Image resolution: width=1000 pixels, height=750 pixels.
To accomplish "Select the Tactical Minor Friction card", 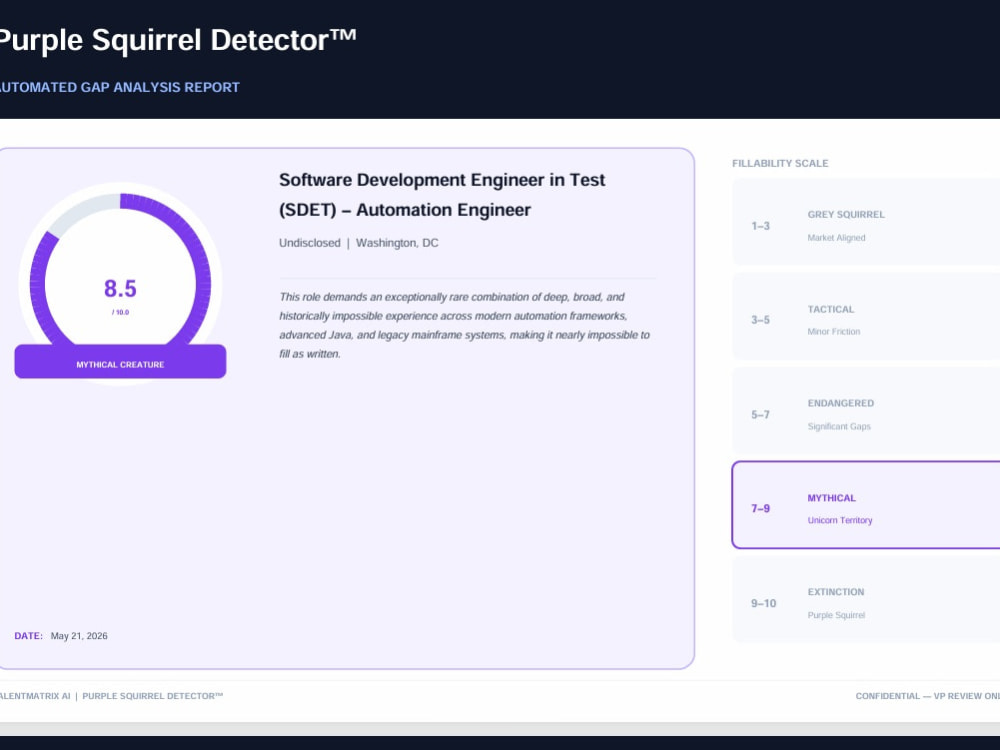I will 866,317.
